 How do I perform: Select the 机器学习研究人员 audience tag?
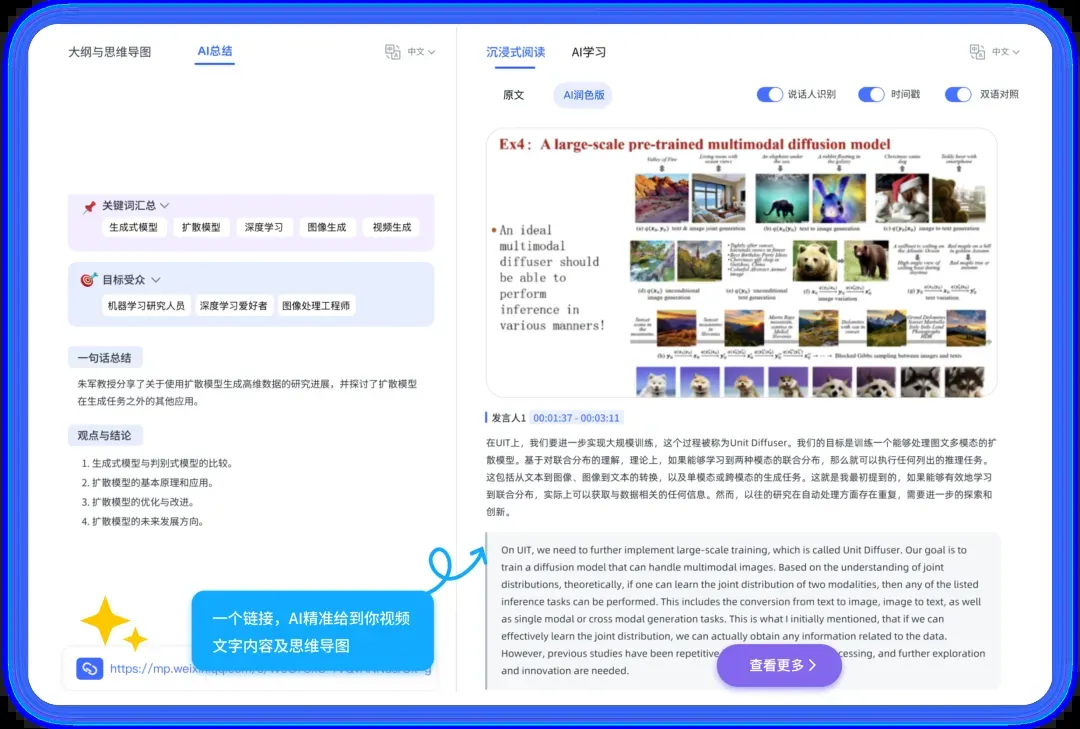(146, 305)
